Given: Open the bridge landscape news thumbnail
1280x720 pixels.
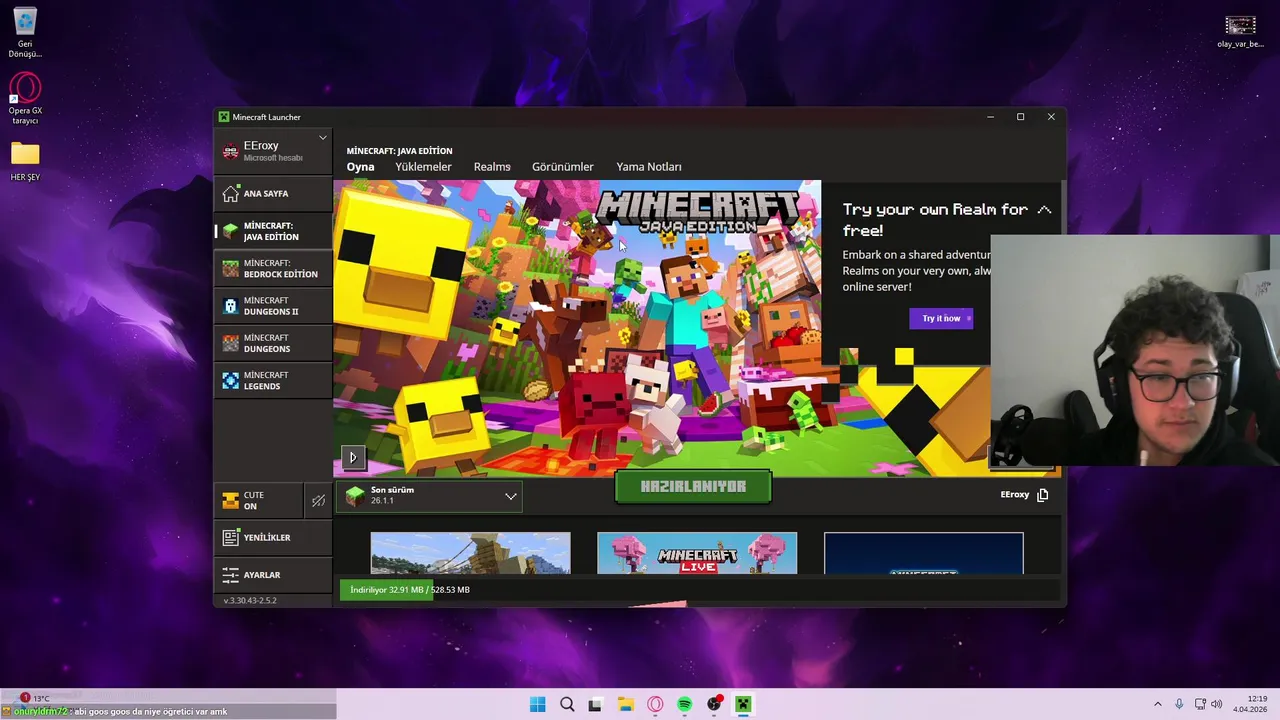Looking at the screenshot, I should tap(470, 553).
